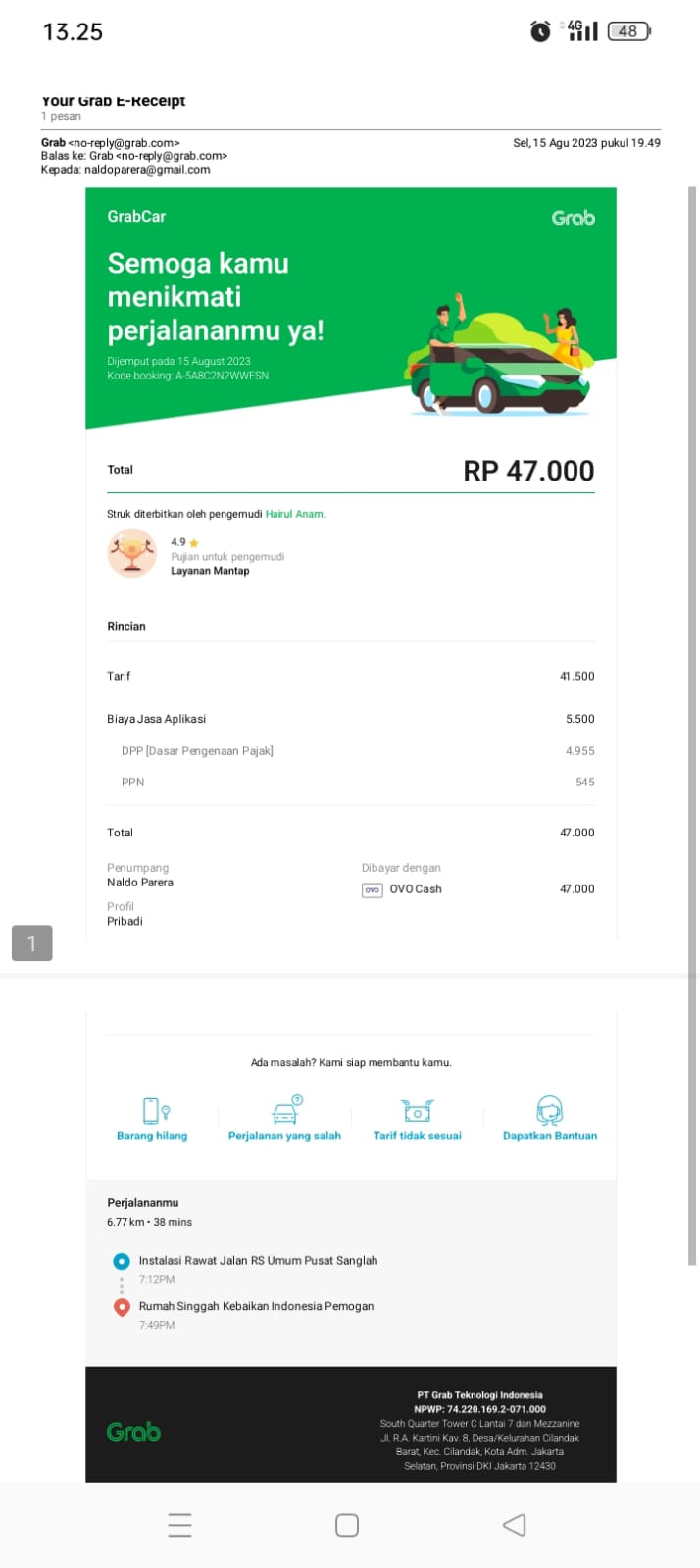Tap the Tarif tidak sesuai money icon

point(417,1110)
